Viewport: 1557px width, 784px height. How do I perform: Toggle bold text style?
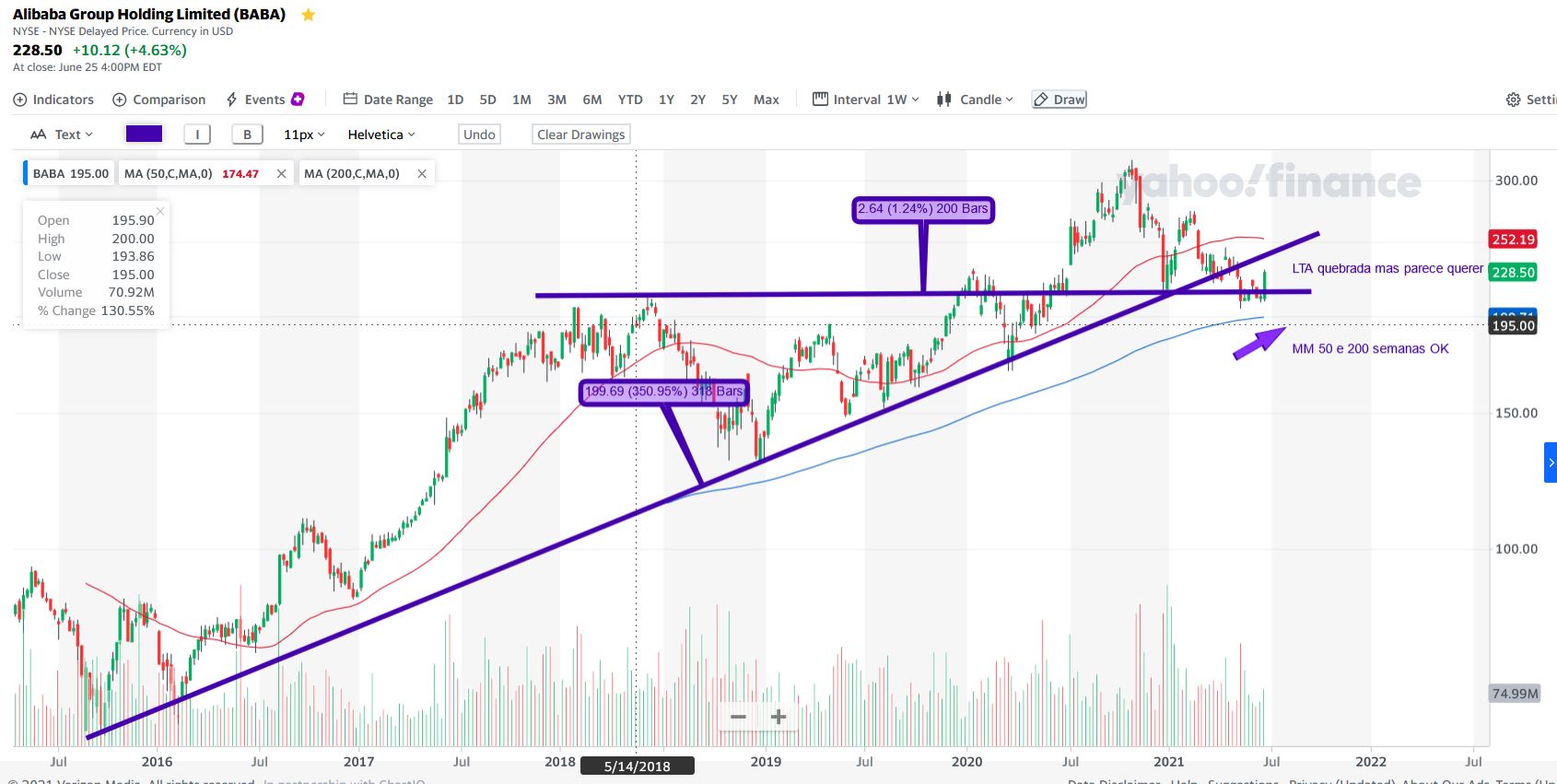[x=247, y=135]
